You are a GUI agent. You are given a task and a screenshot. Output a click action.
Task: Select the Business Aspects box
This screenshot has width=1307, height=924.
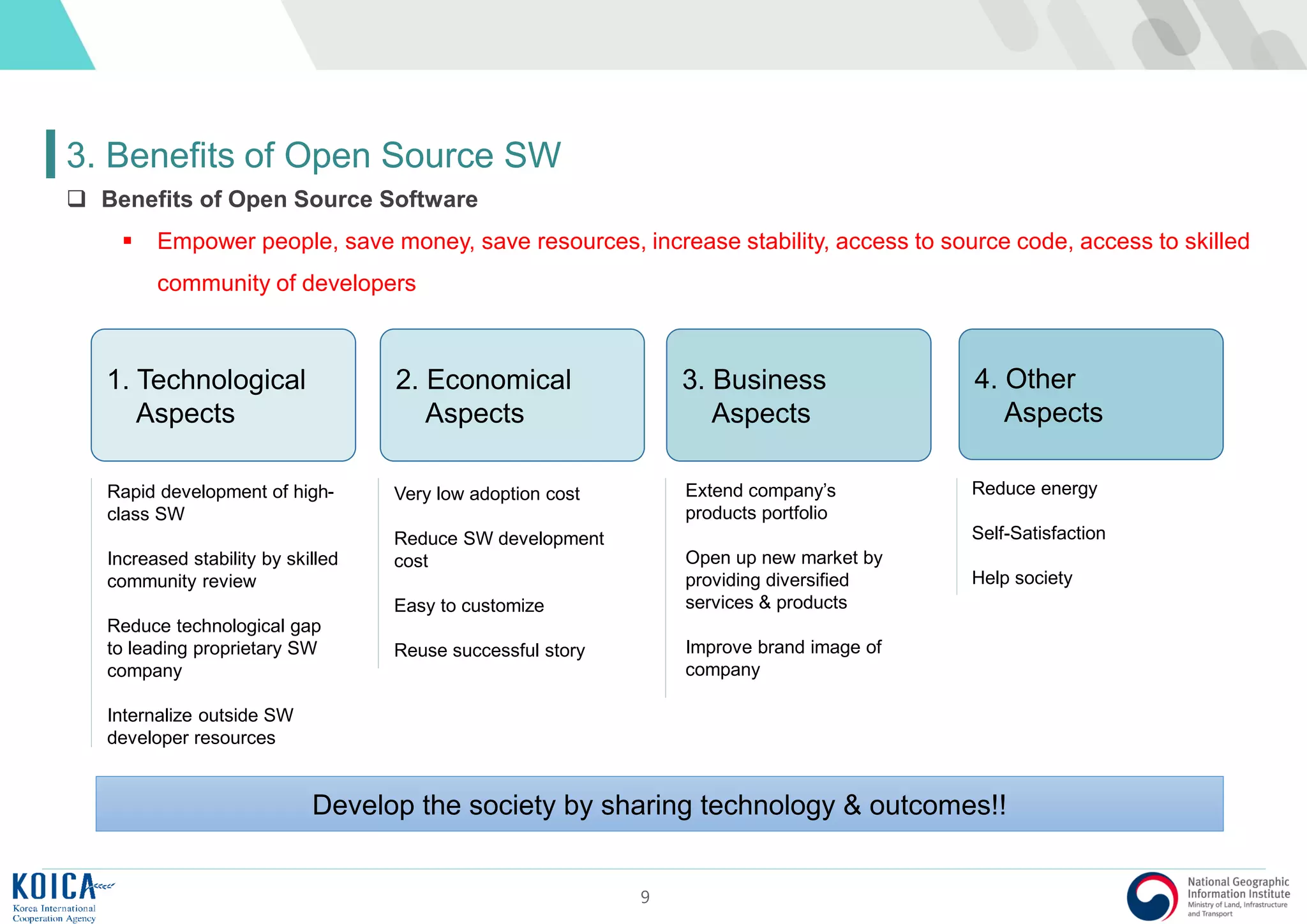click(798, 395)
